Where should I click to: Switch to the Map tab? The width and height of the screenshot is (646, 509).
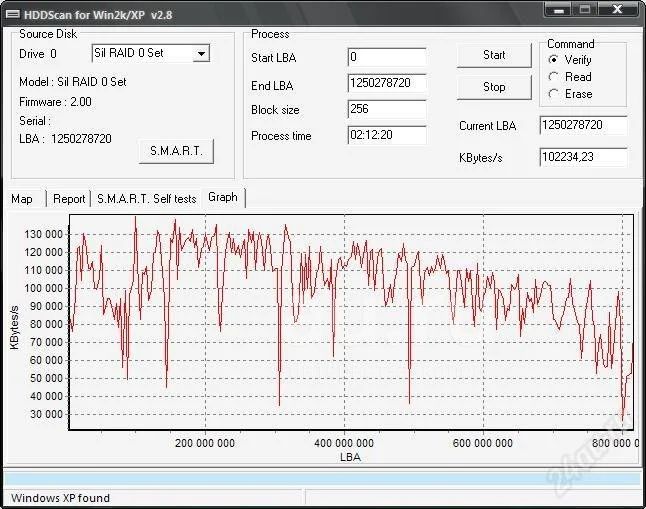pyautogui.click(x=22, y=199)
